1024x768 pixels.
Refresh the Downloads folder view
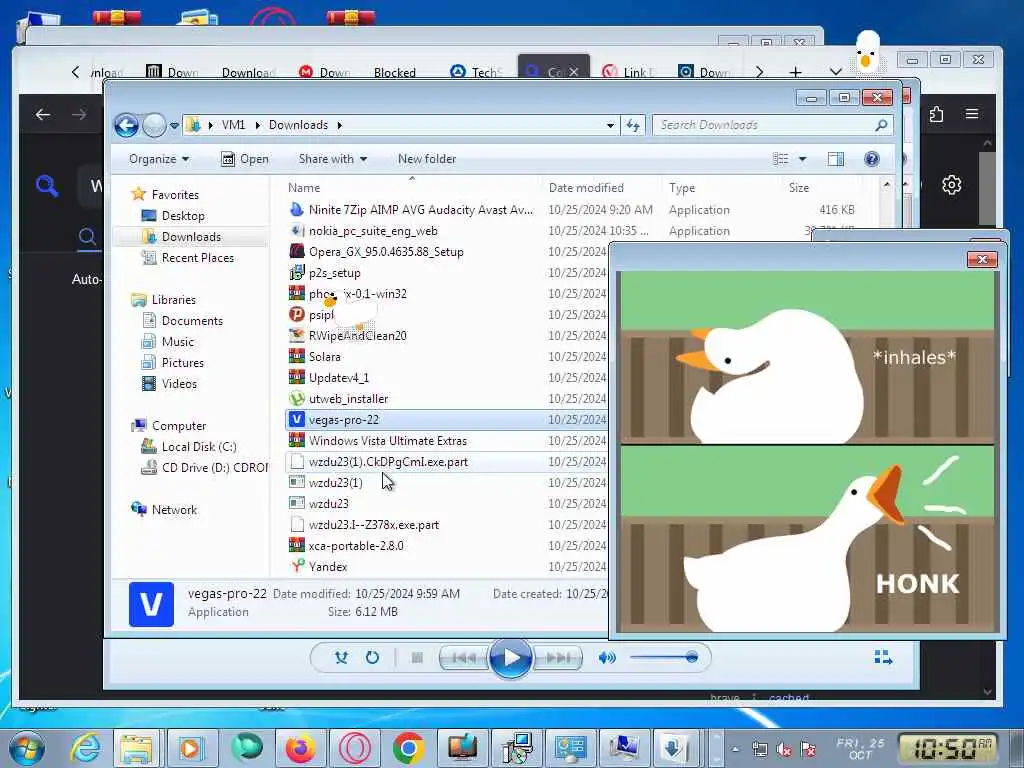(x=633, y=125)
